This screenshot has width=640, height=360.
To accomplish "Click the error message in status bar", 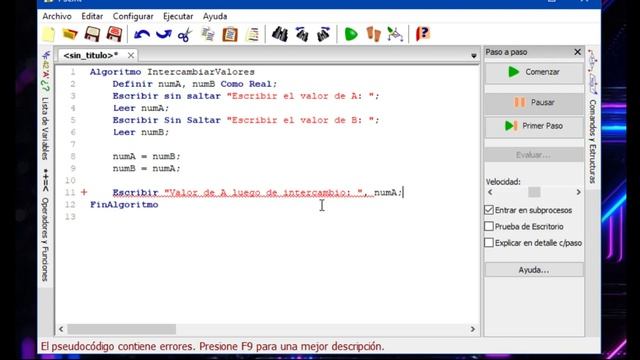I will [212, 347].
